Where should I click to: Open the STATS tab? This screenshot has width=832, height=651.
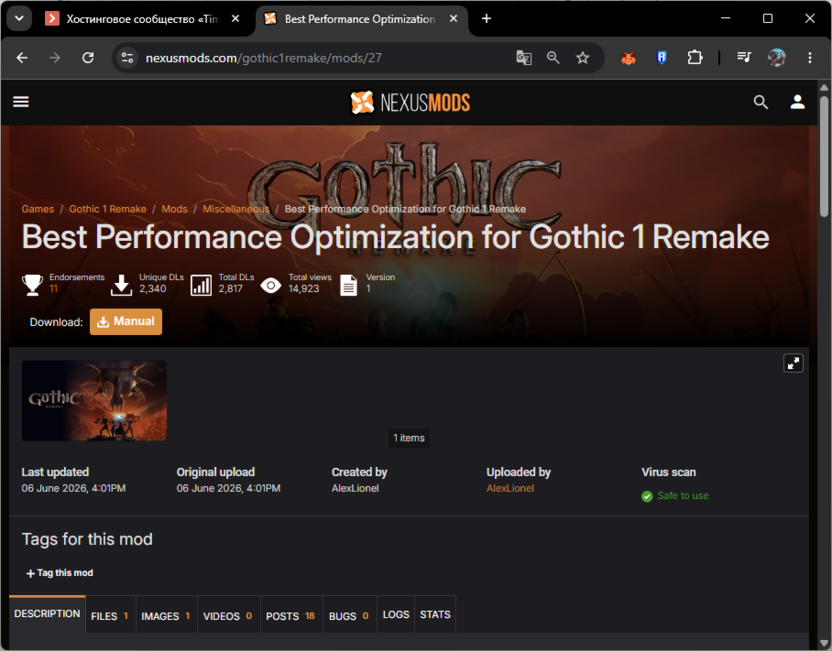click(x=435, y=614)
